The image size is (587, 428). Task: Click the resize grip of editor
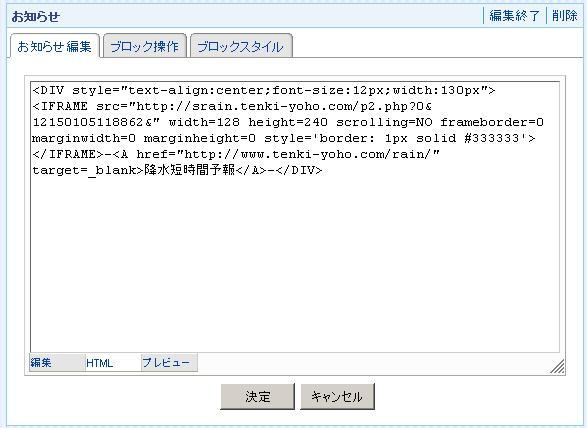pos(557,366)
